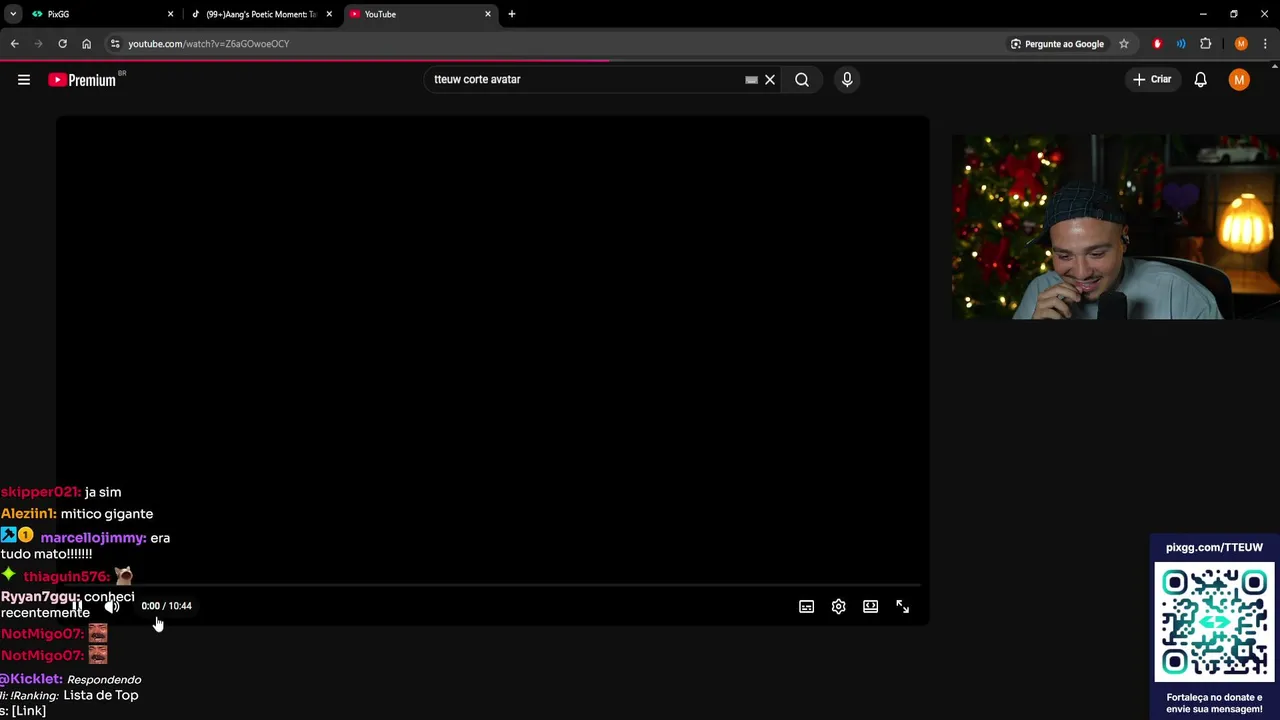Click the pixgg.com/TTEUW QR code
This screenshot has height=720, width=1280.
(x=1214, y=622)
